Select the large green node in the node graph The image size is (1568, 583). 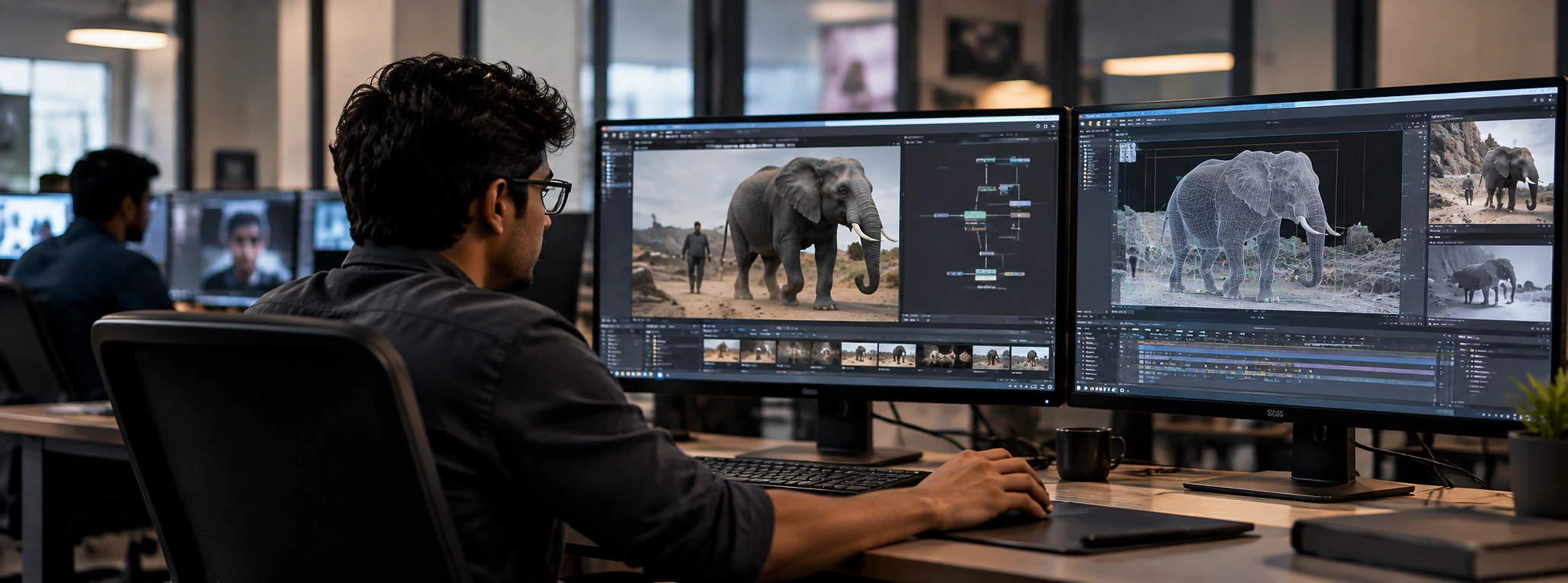(975, 216)
